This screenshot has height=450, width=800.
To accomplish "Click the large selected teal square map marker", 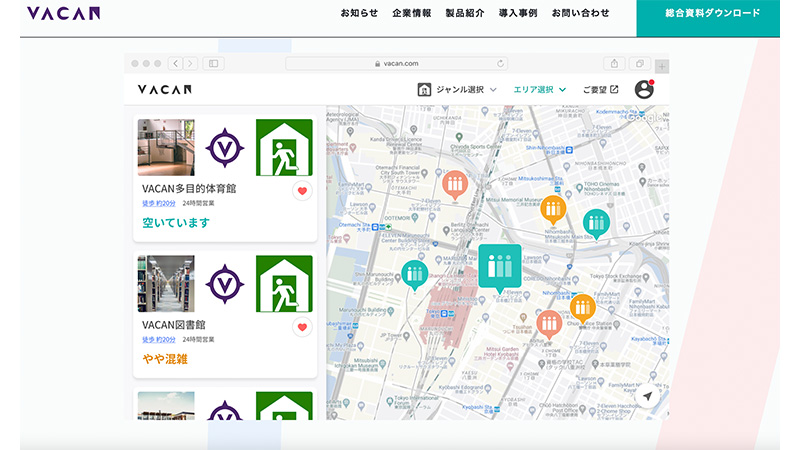I will [x=500, y=267].
